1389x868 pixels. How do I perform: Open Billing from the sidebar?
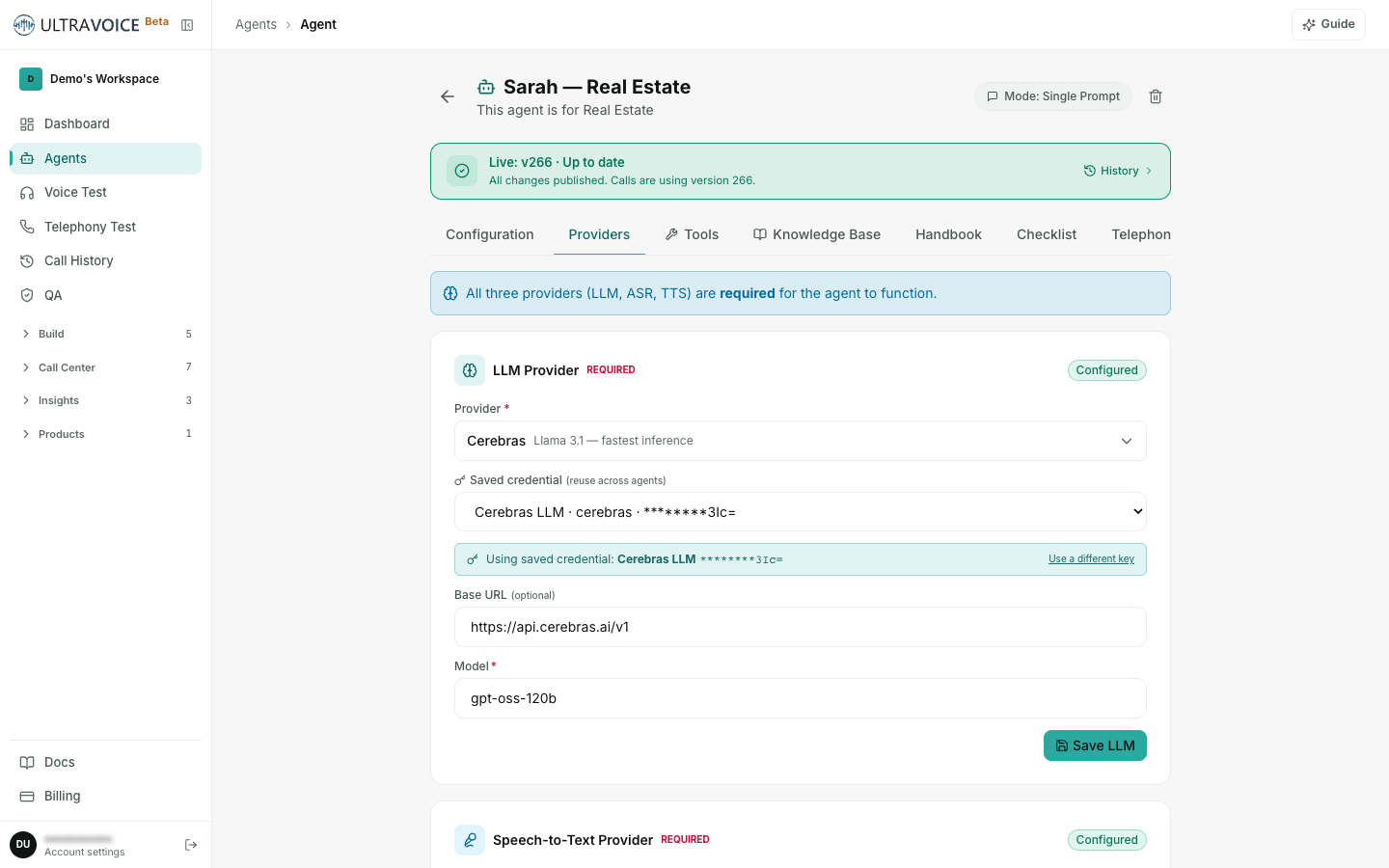[x=106, y=796]
